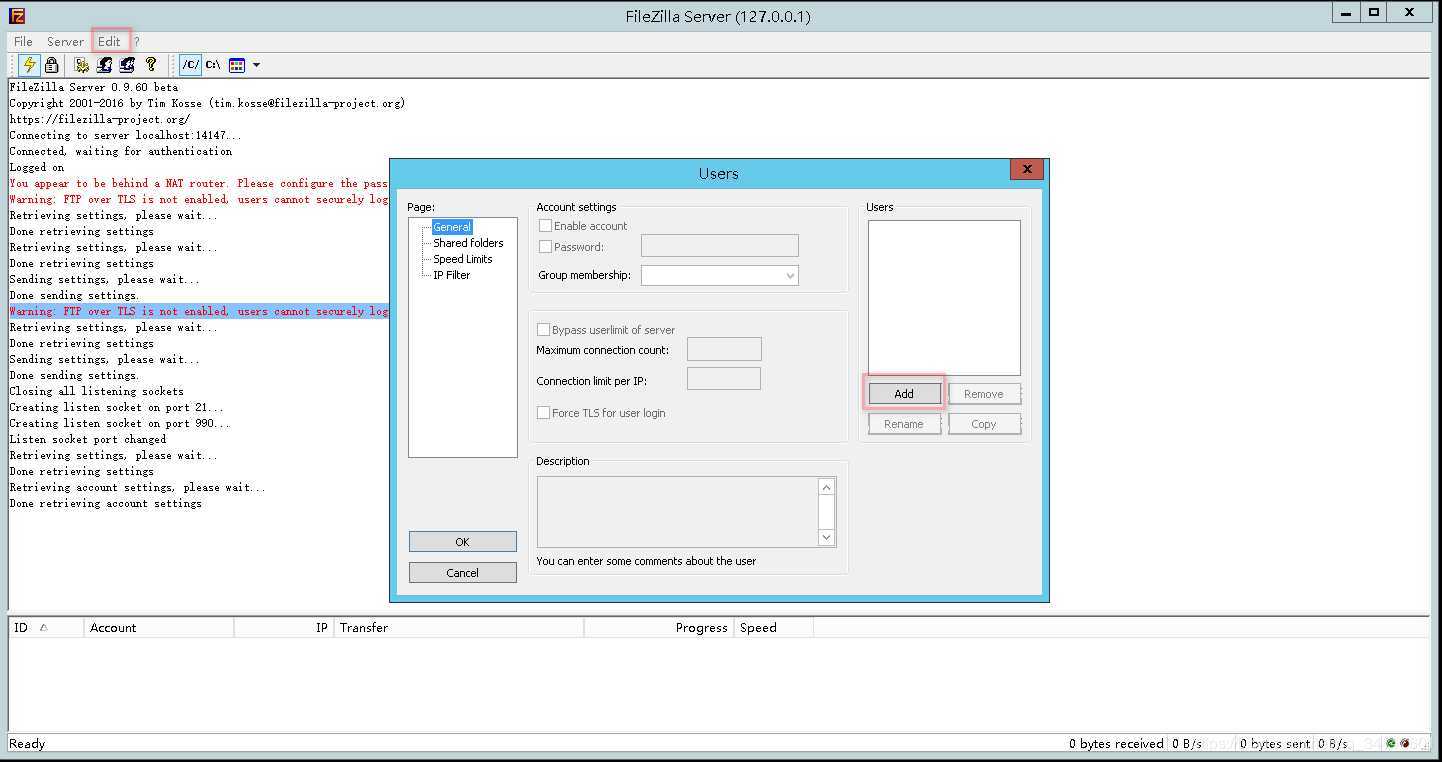
Task: Click inside the Description text area
Action: [x=677, y=512]
